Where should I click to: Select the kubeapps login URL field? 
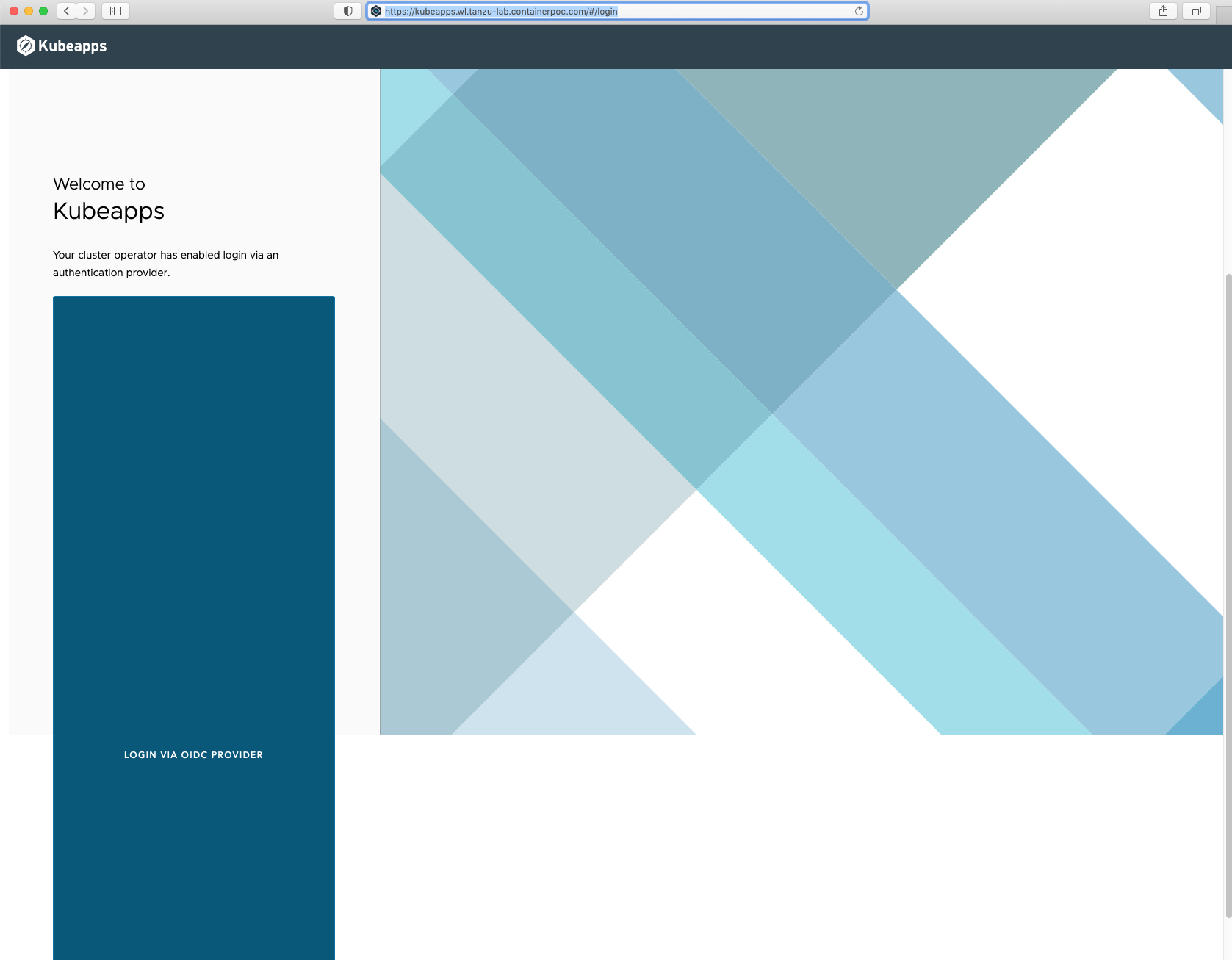(617, 11)
